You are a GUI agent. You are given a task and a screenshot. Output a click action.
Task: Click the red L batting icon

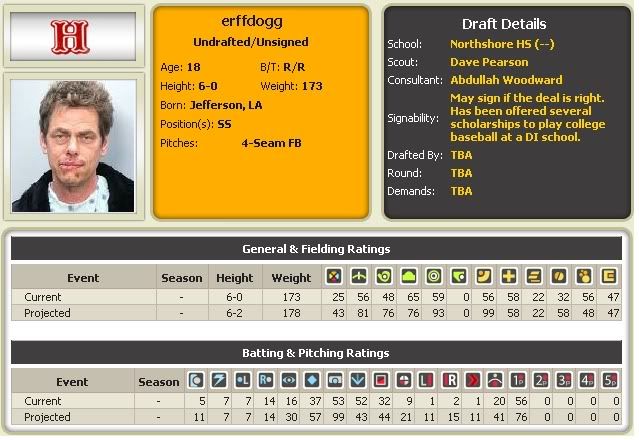pyautogui.click(x=426, y=381)
